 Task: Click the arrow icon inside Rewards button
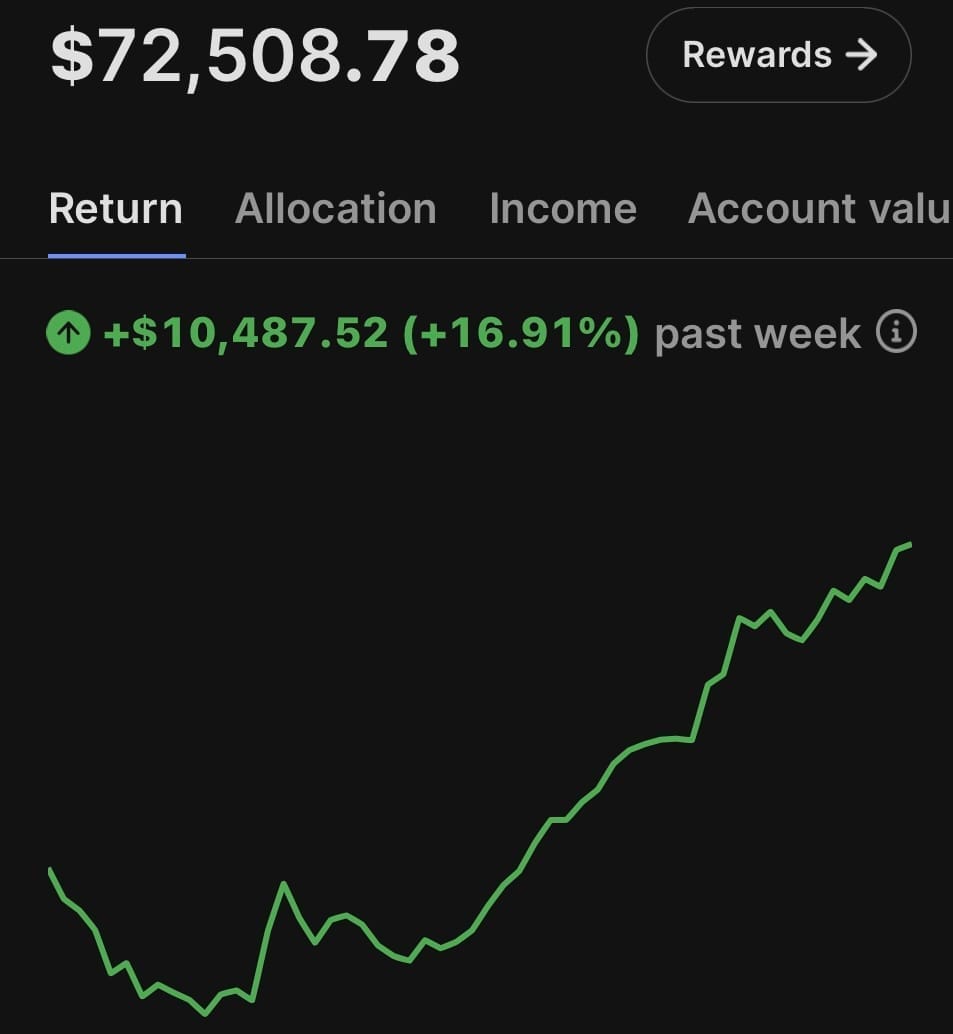pos(860,55)
